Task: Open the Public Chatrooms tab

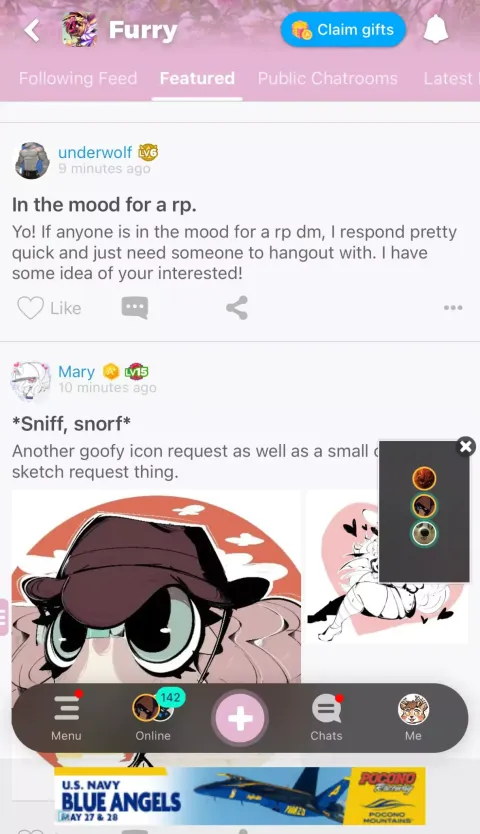Action: (x=327, y=78)
